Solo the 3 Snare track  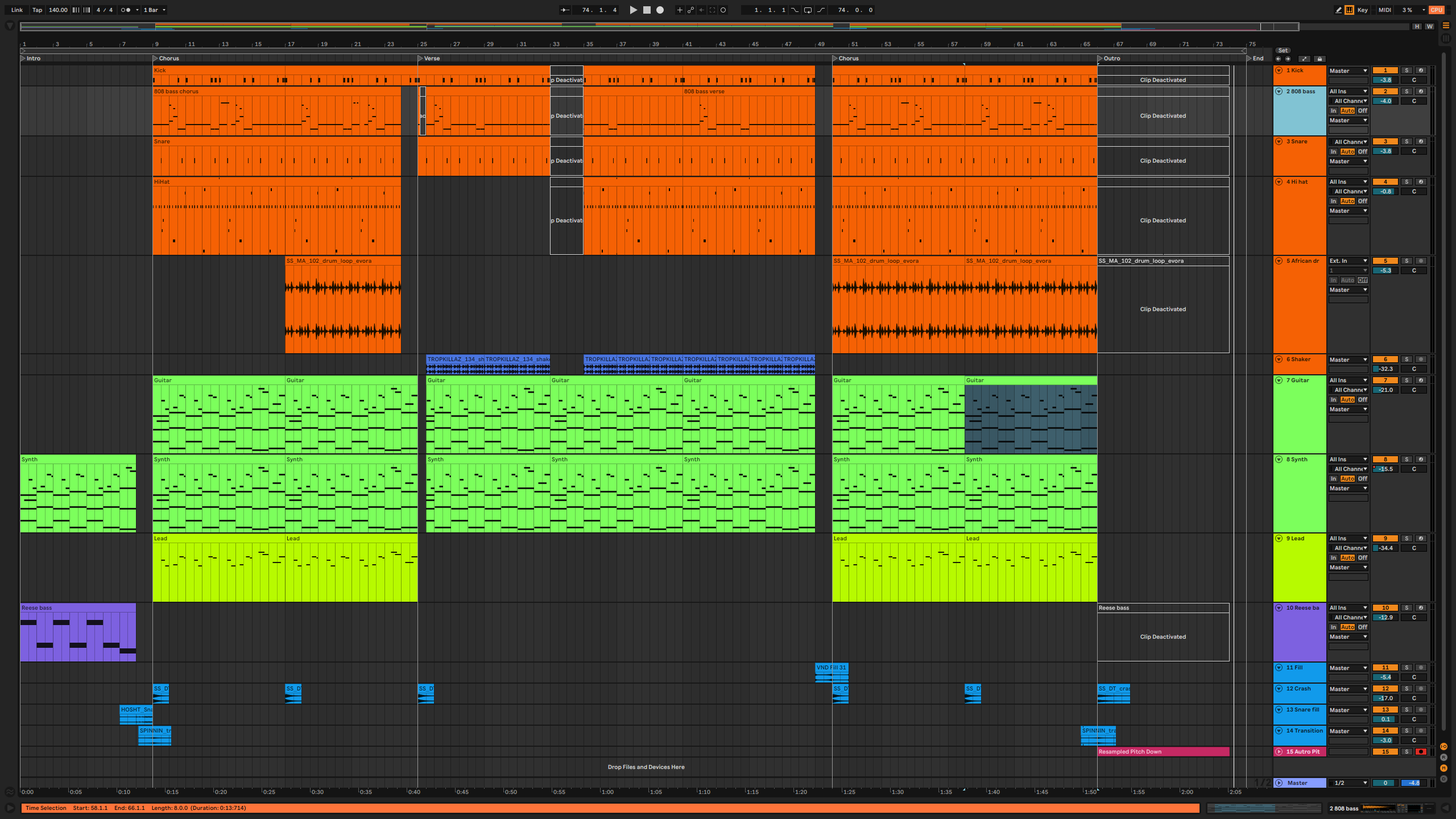pyautogui.click(x=1407, y=141)
